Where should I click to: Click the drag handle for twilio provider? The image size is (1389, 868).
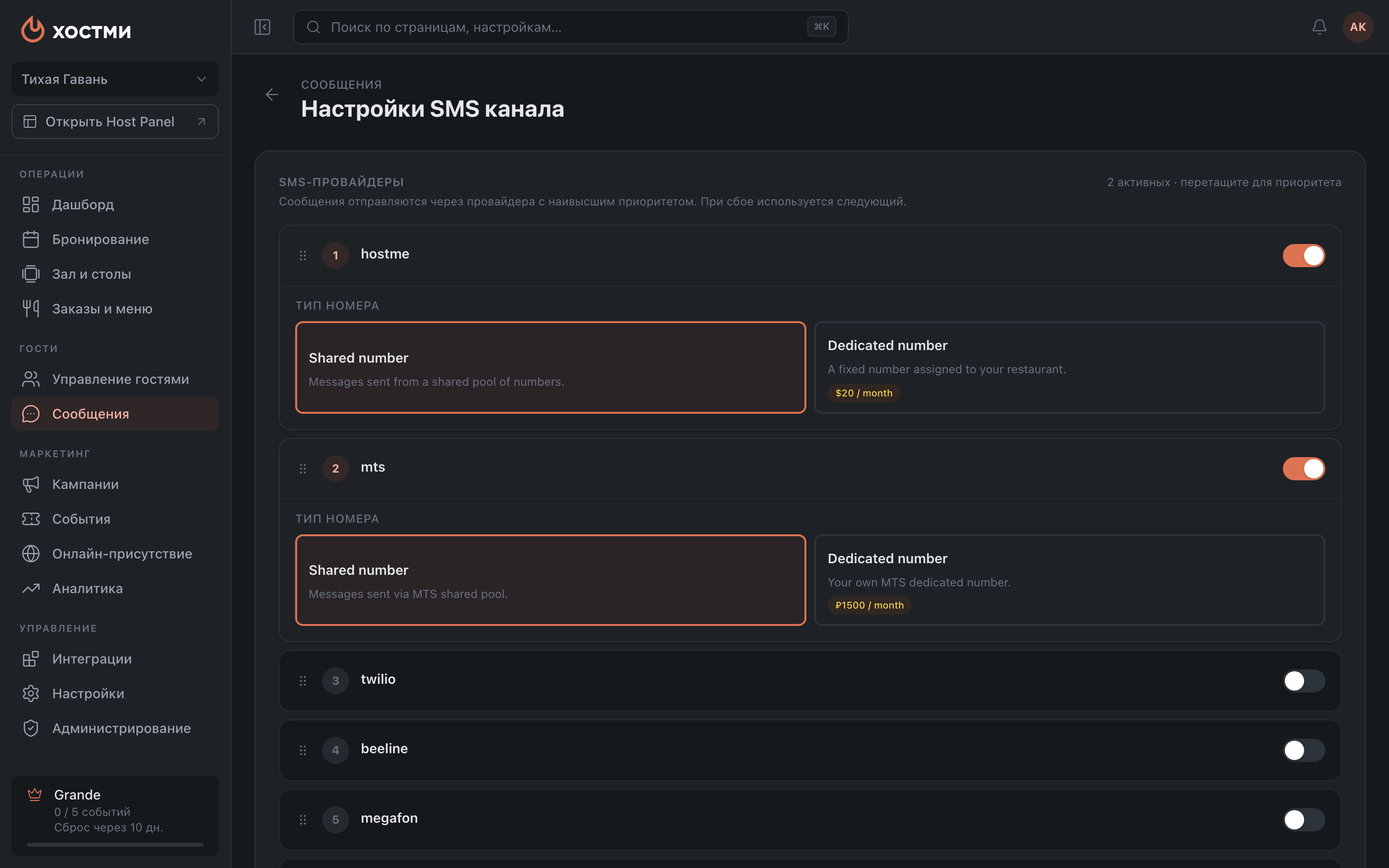[302, 681]
